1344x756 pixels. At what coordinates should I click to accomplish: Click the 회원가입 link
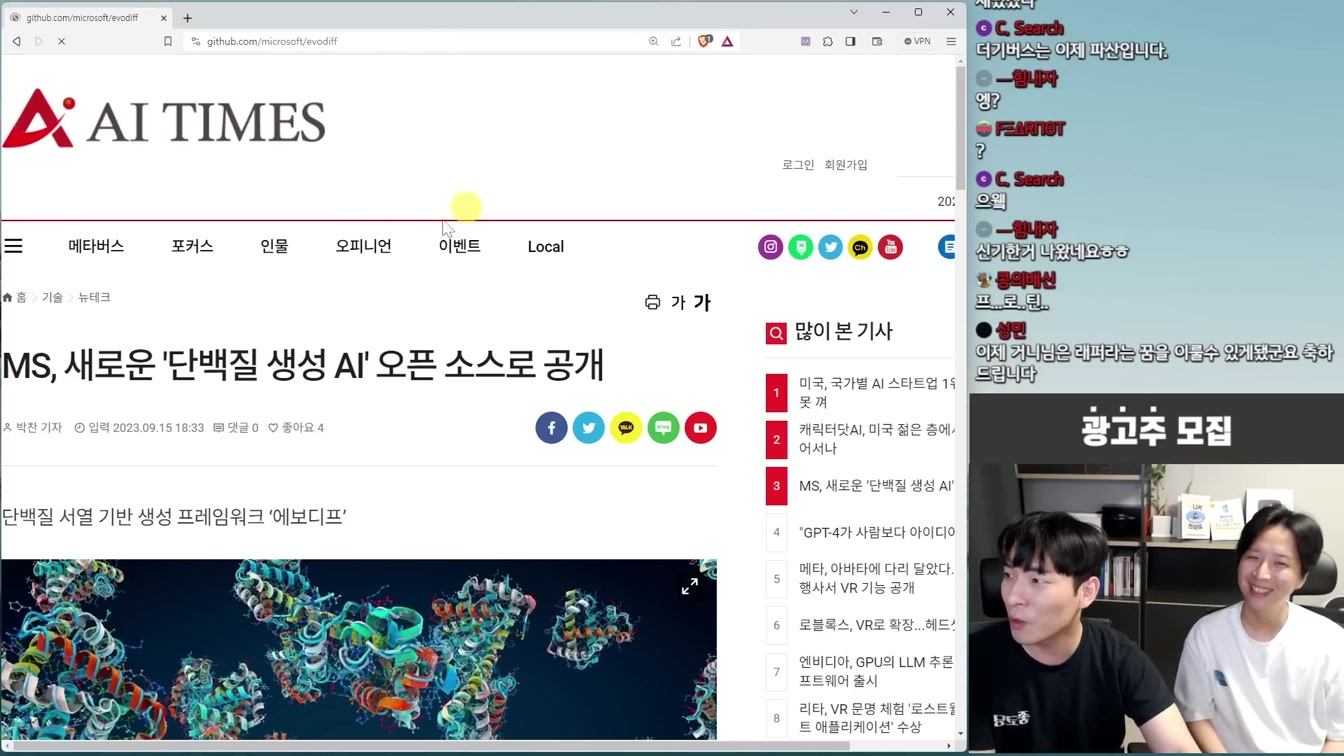coord(846,165)
